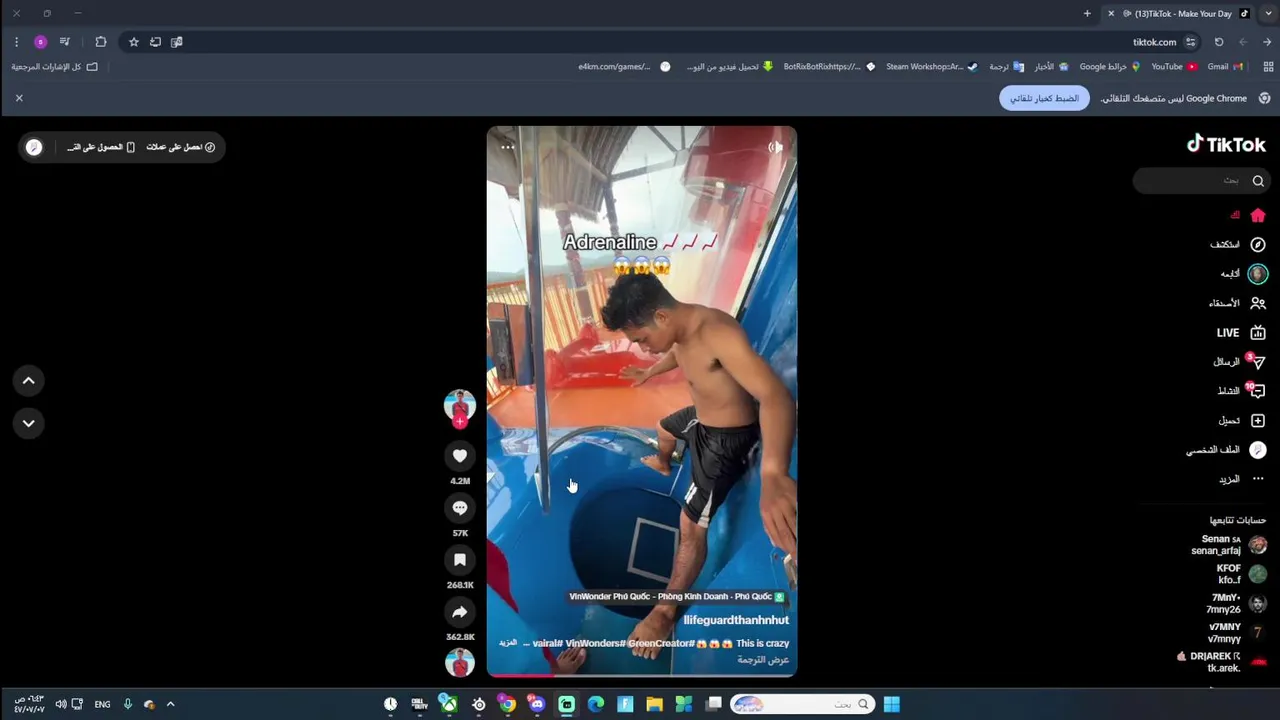Open File Explorer from the taskbar

[x=654, y=704]
